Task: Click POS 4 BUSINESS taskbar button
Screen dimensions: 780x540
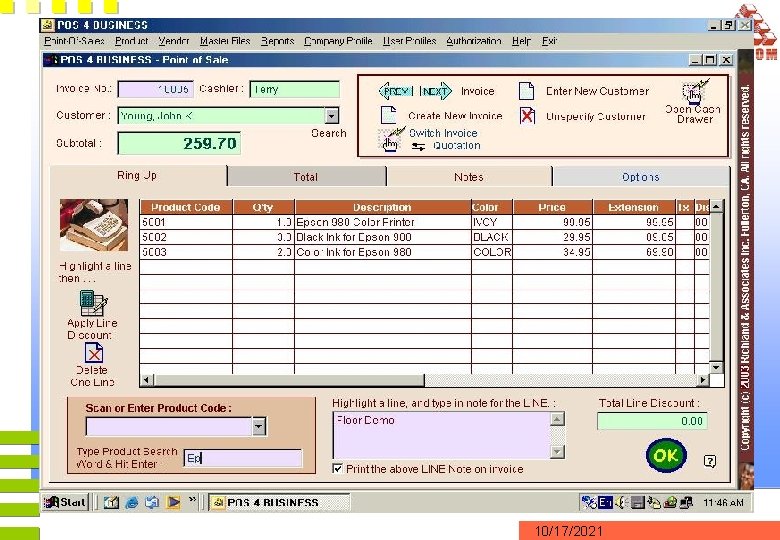Action: 279,502
